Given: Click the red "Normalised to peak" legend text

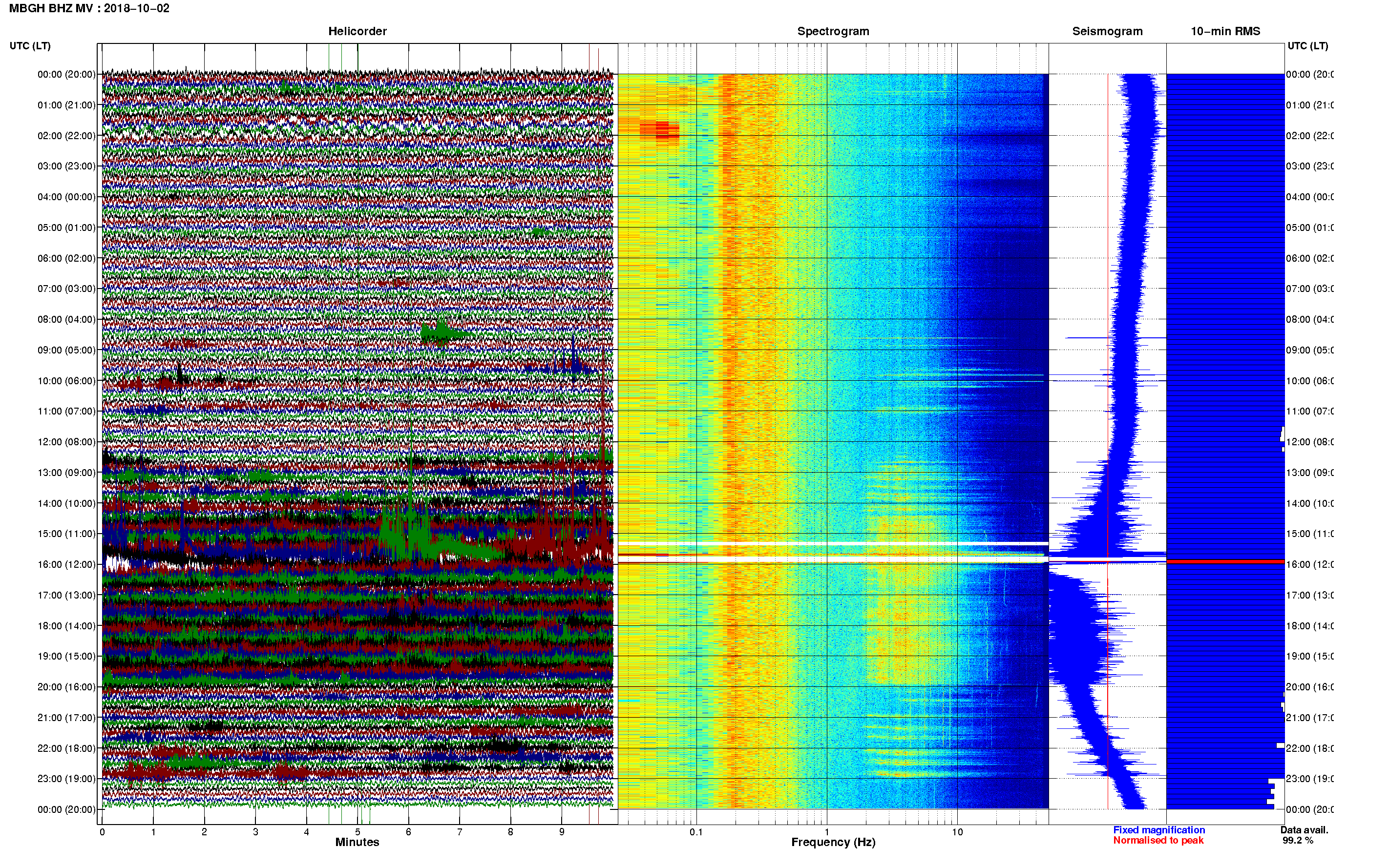Looking at the screenshot, I should click(1158, 841).
